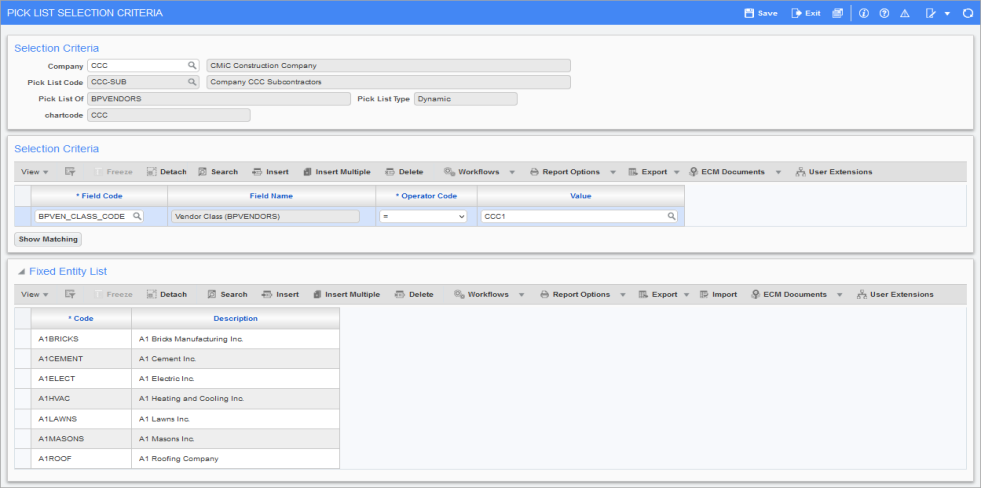Sort by Description column header
This screenshot has width=981, height=488.
click(235, 318)
